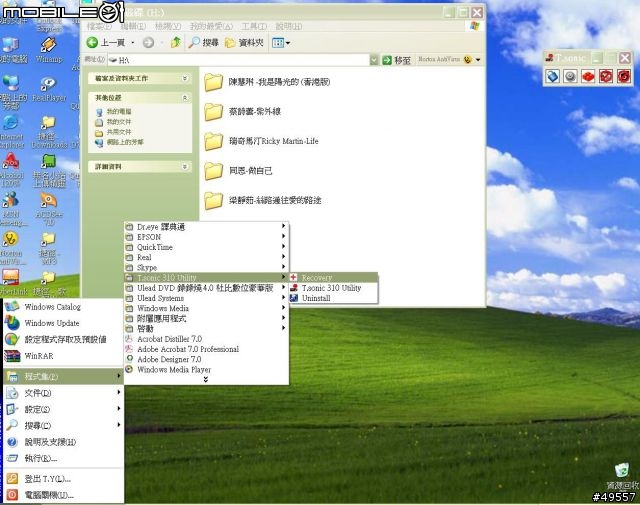This screenshot has width=640, height=505.
Task: Open the Norton AntiVirus toolbar dropdown
Action: click(478, 60)
